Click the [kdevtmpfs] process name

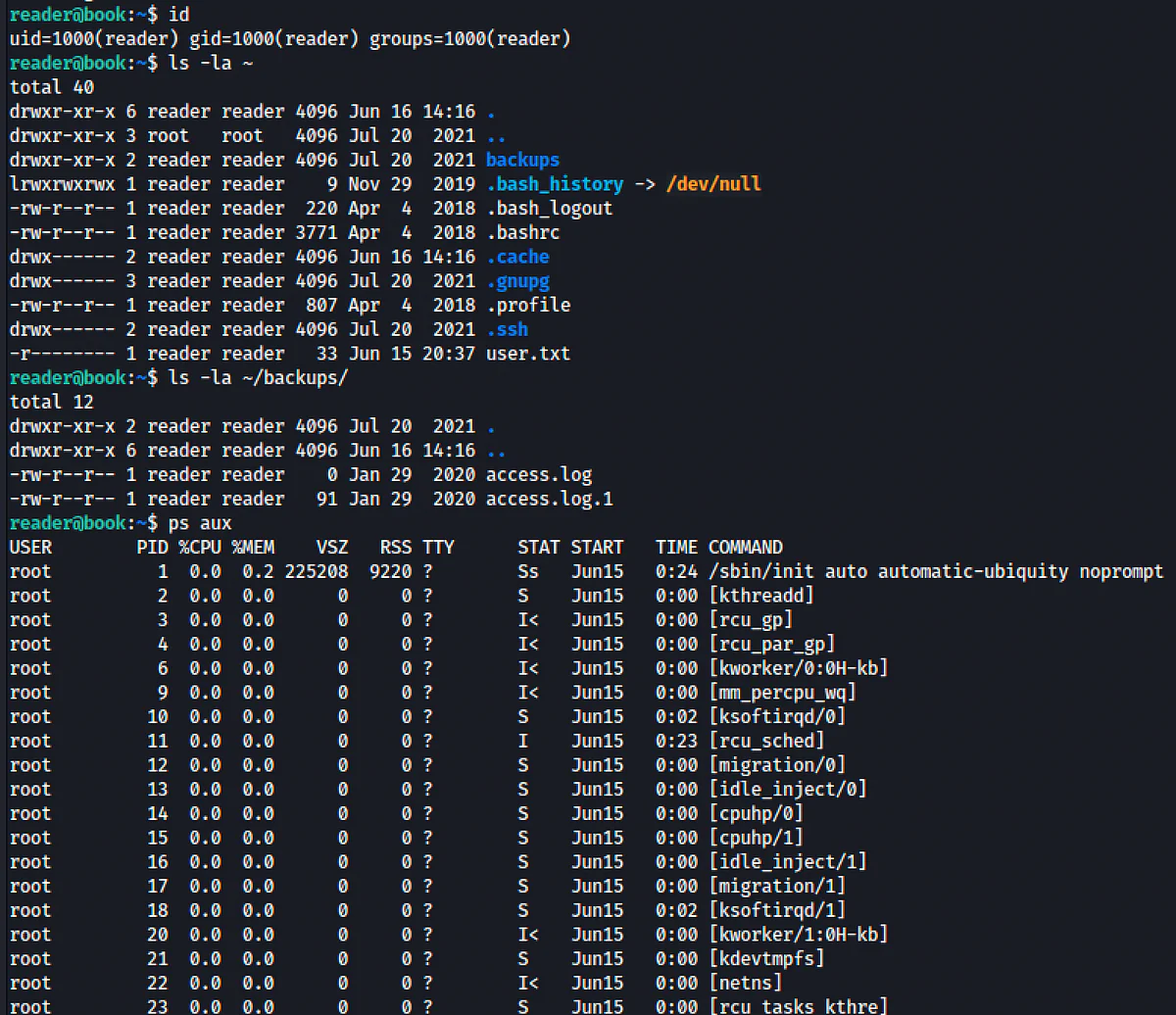pos(766,958)
